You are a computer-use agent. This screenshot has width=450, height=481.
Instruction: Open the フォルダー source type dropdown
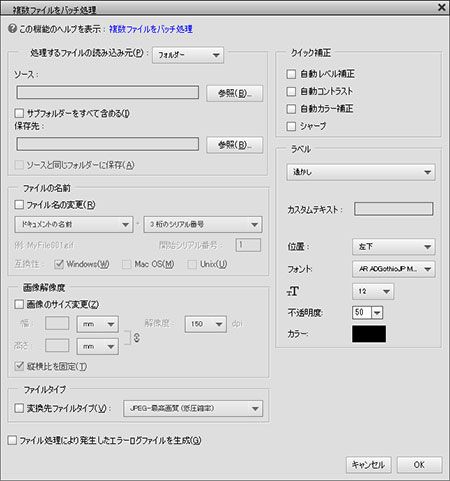click(188, 55)
